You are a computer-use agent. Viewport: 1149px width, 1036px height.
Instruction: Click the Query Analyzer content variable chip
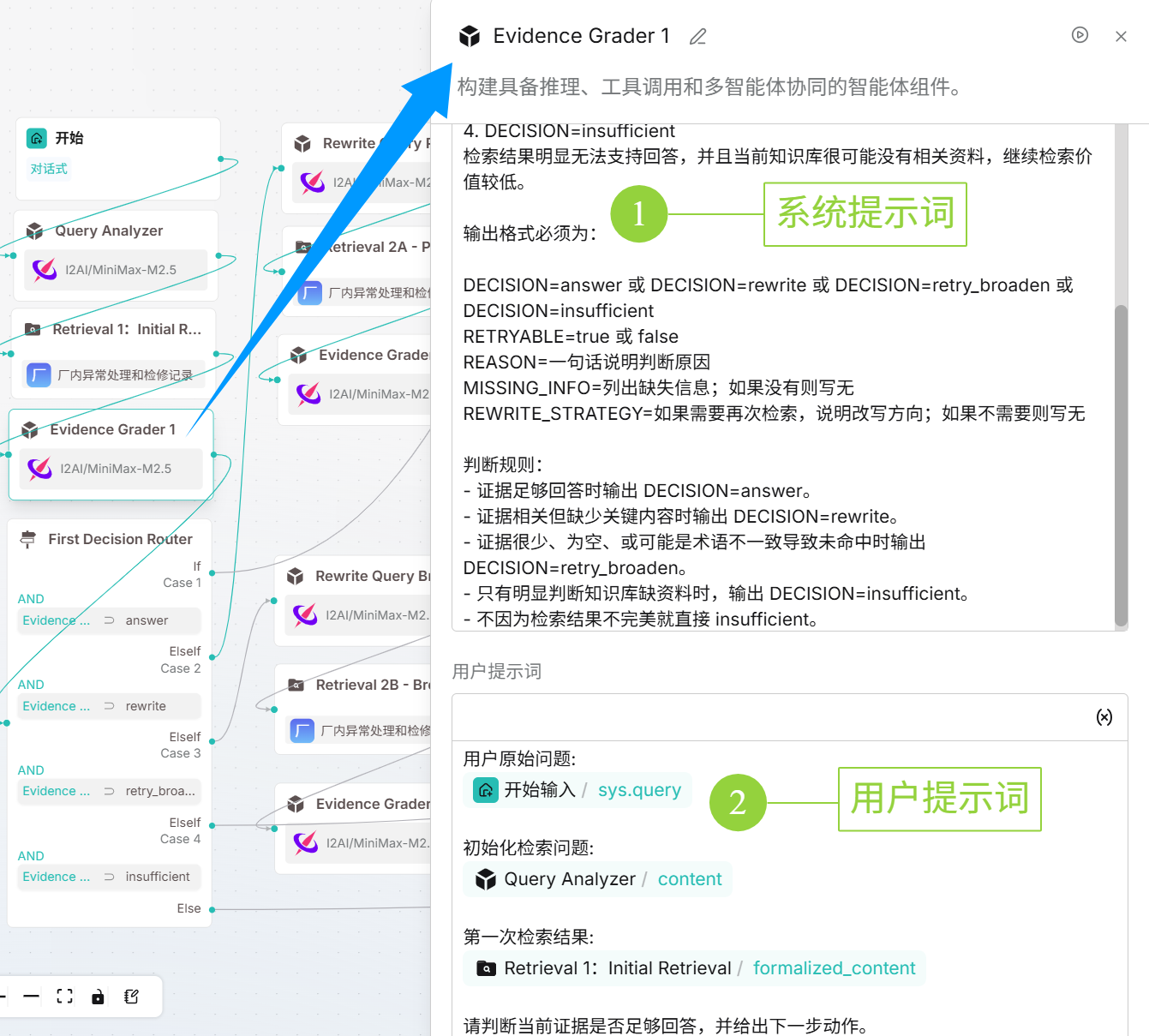click(x=597, y=879)
